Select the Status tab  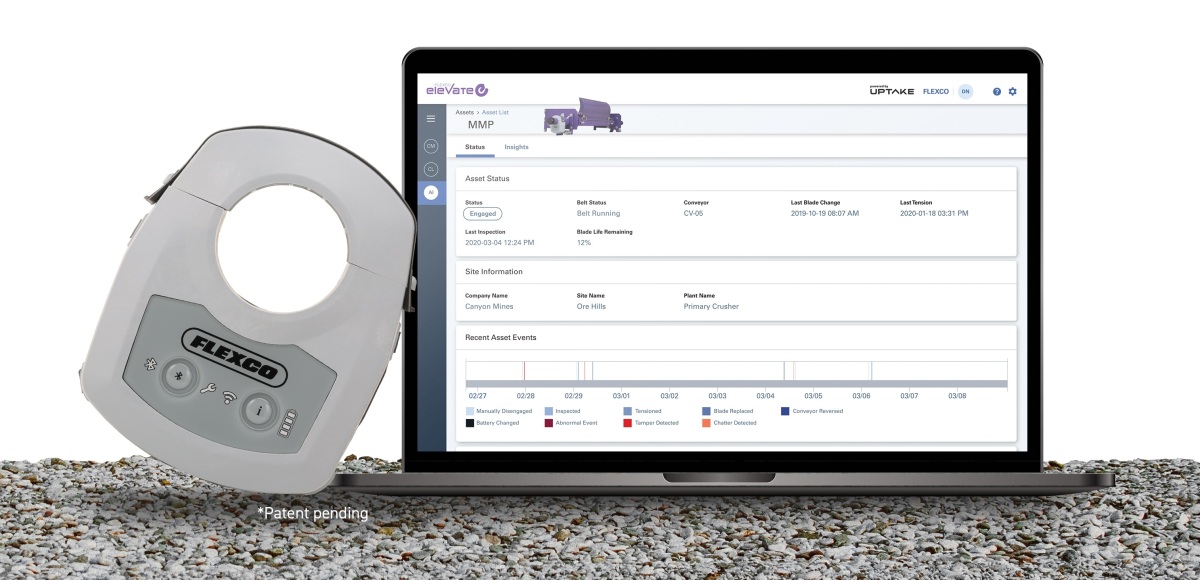pyautogui.click(x=475, y=147)
